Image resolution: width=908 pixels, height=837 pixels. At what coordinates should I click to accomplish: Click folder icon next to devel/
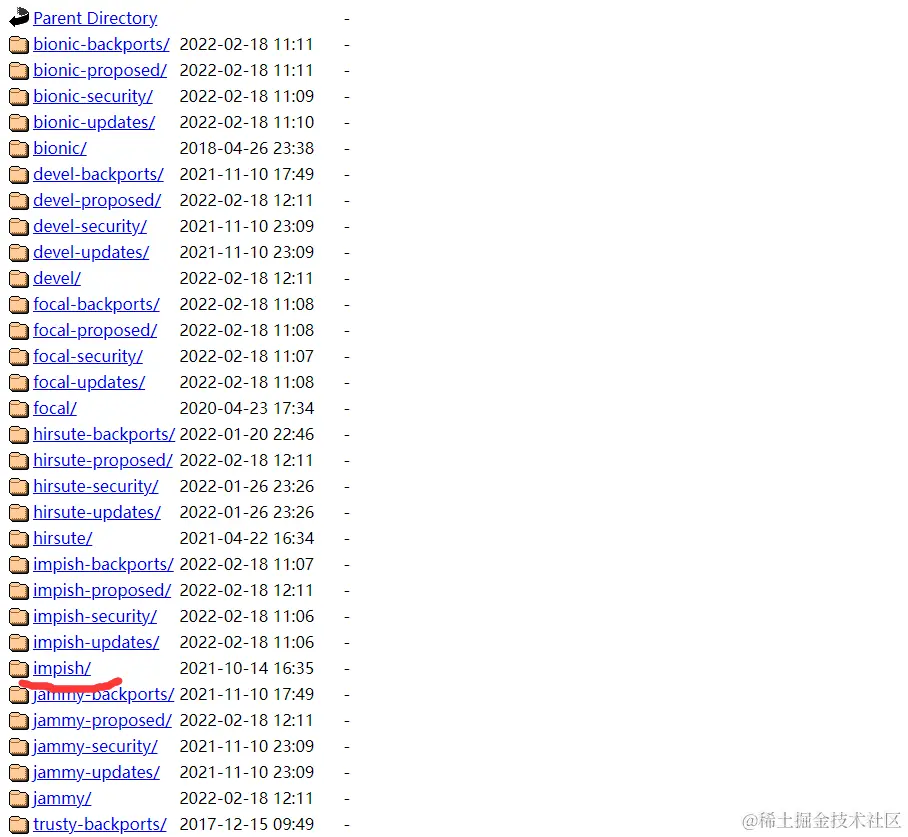pos(19,279)
